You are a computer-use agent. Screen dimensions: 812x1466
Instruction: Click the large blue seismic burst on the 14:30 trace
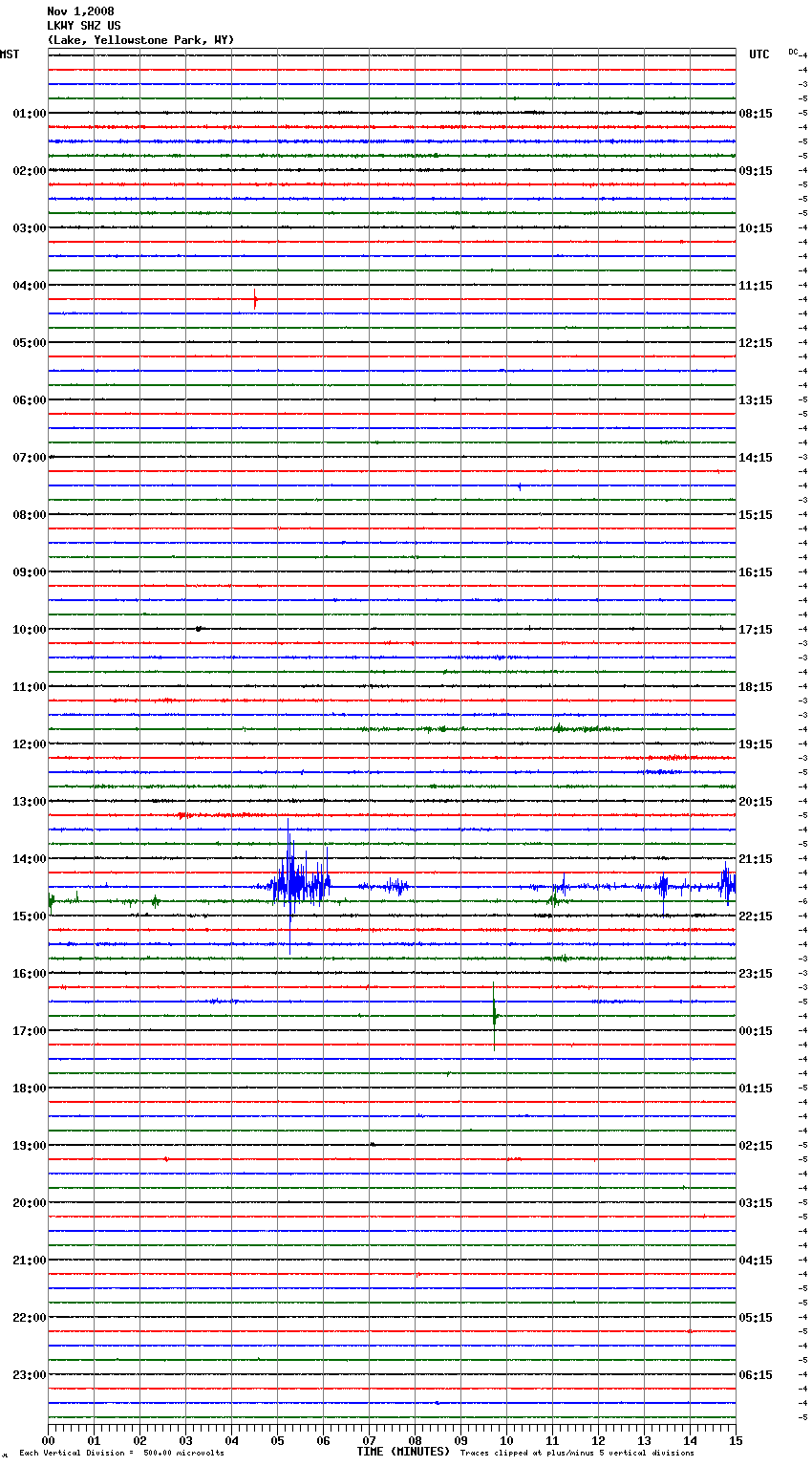[x=300, y=886]
